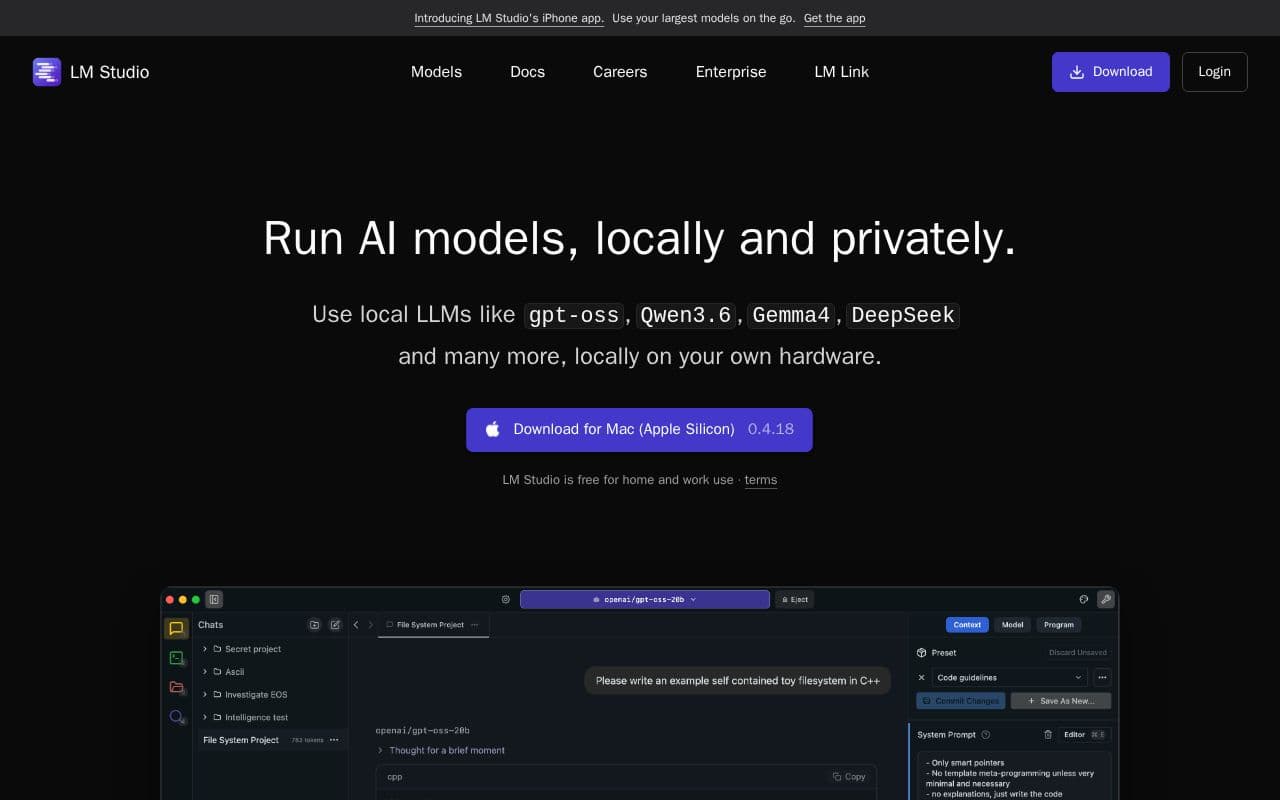Click the gpt-oss model tag
This screenshot has height=800, width=1280.
[x=574, y=315]
